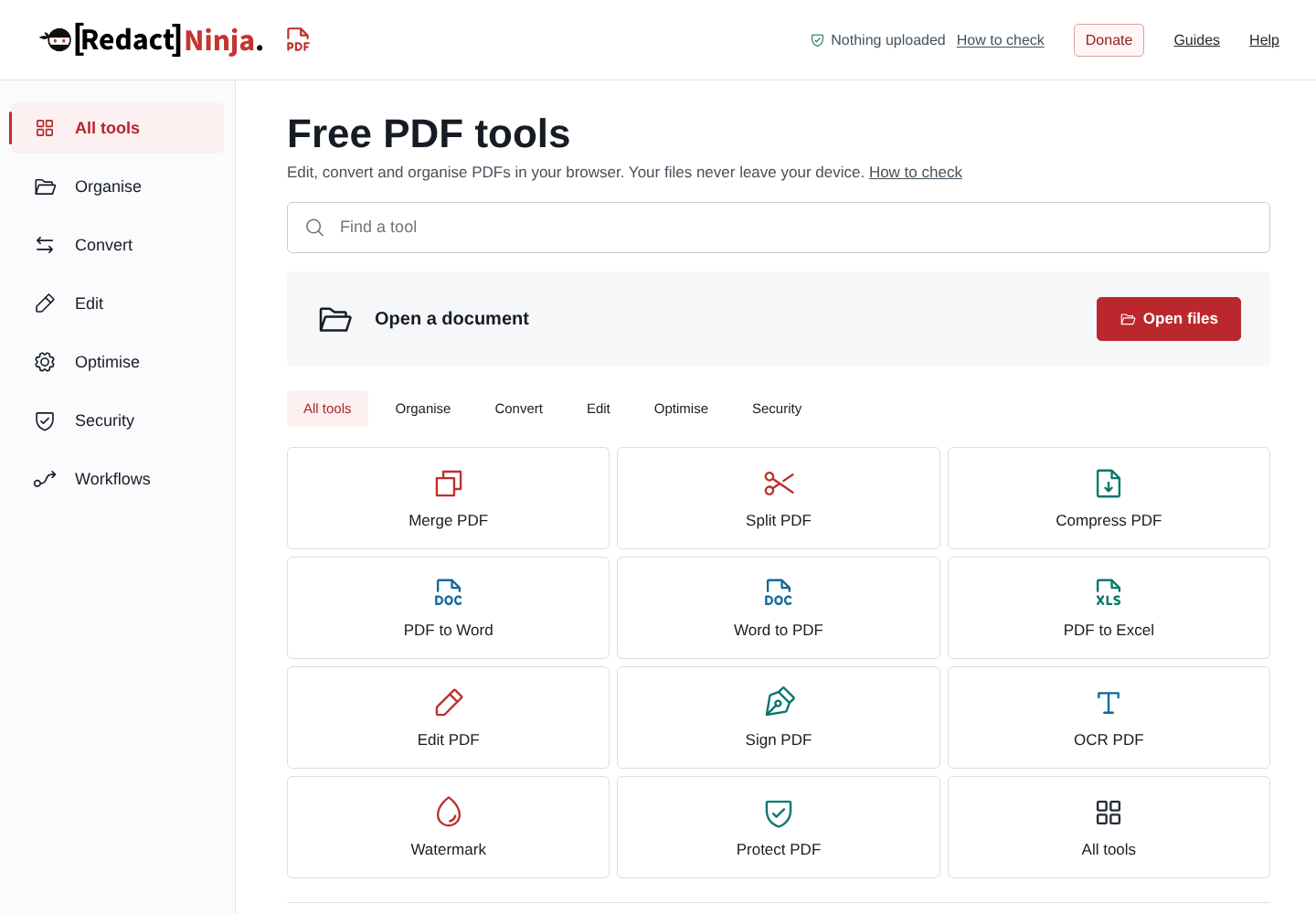The height and width of the screenshot is (914, 1316).
Task: Open the Help link
Action: tap(1264, 40)
